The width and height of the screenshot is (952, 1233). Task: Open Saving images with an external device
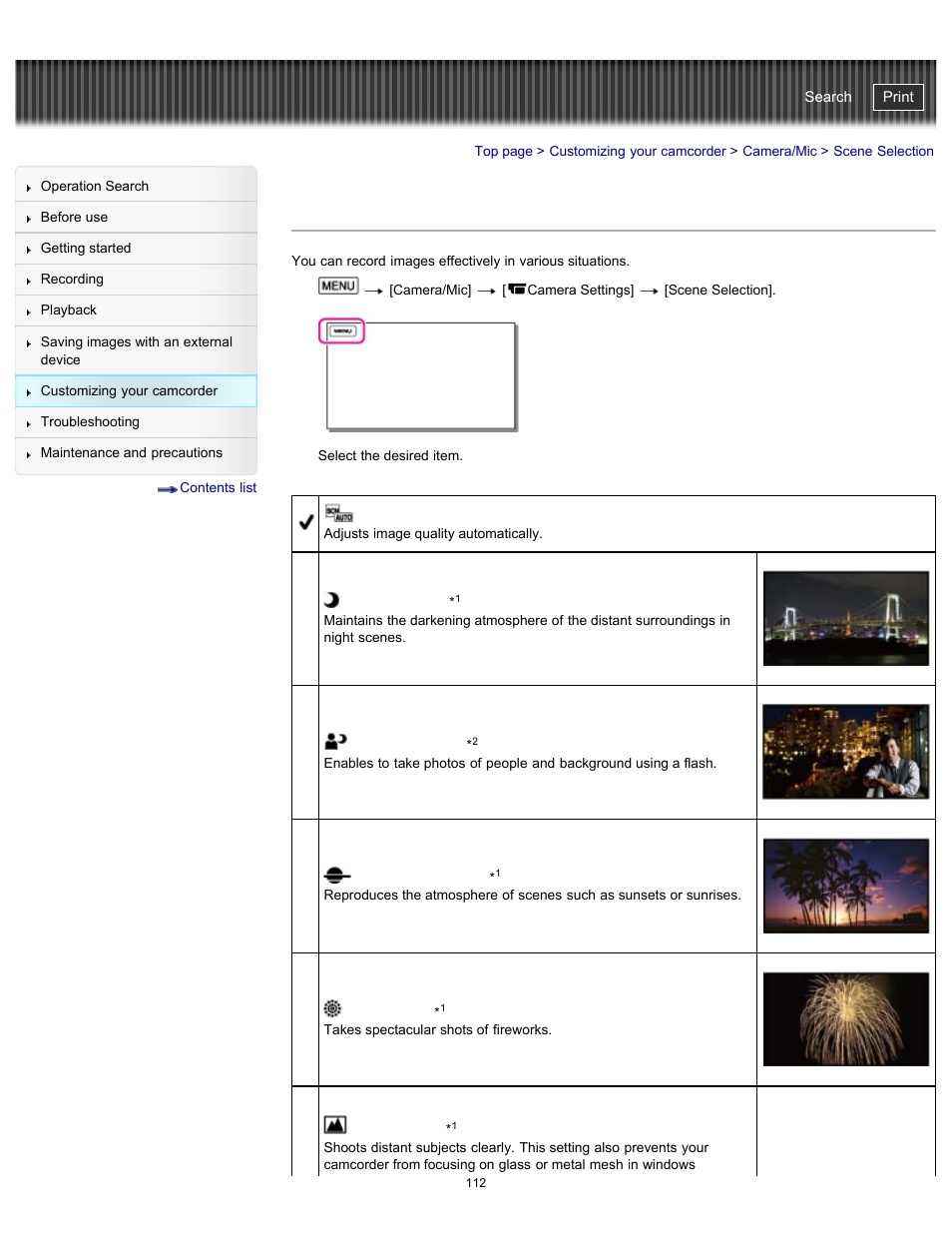(x=137, y=350)
